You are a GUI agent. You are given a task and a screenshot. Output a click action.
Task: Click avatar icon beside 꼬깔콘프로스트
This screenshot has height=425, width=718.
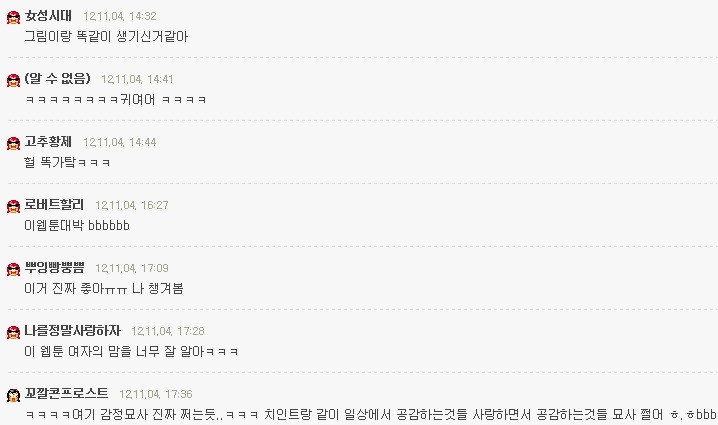click(13, 395)
